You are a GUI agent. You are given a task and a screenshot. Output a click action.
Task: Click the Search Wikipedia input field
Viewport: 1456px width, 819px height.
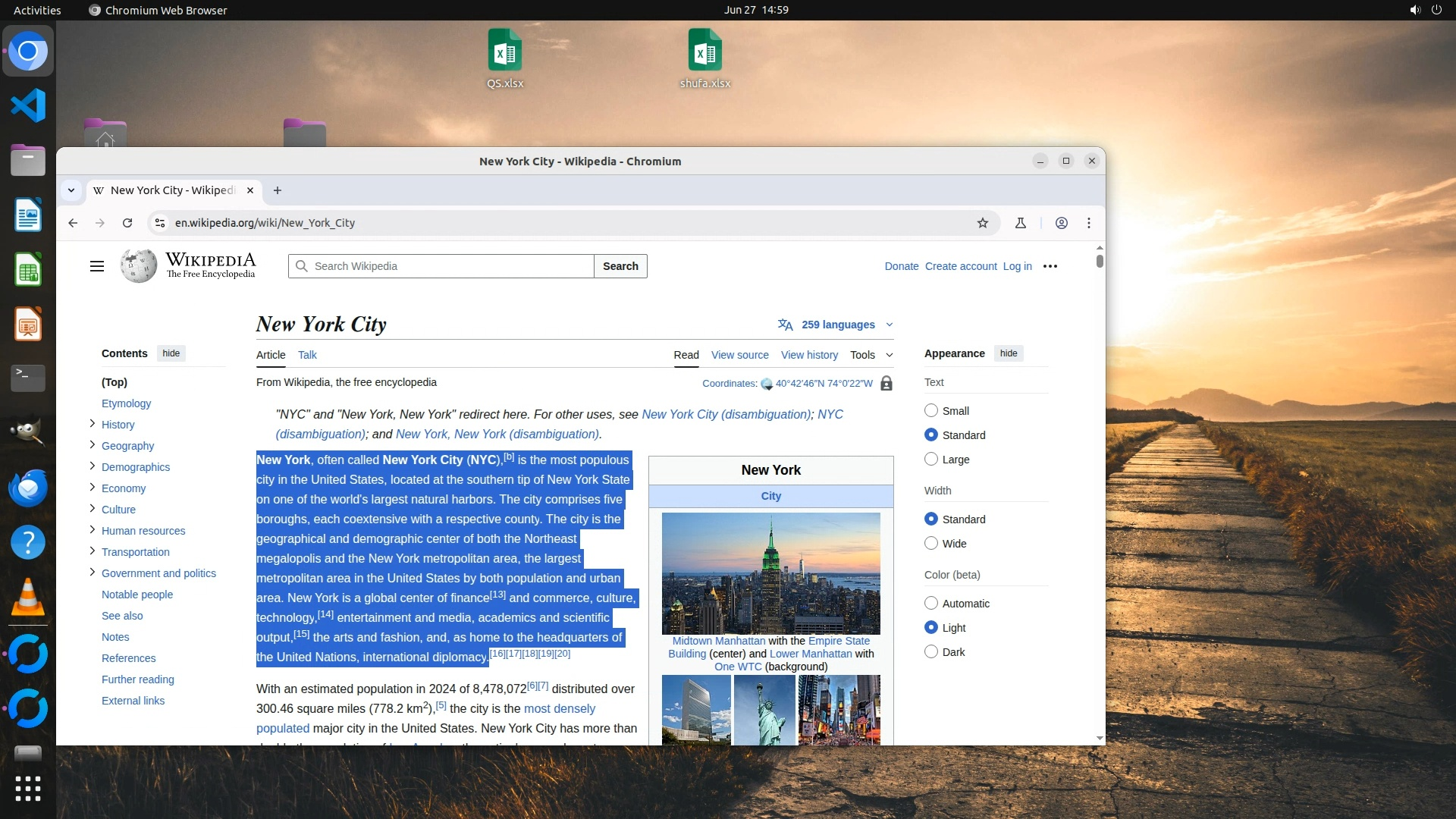[x=447, y=266]
